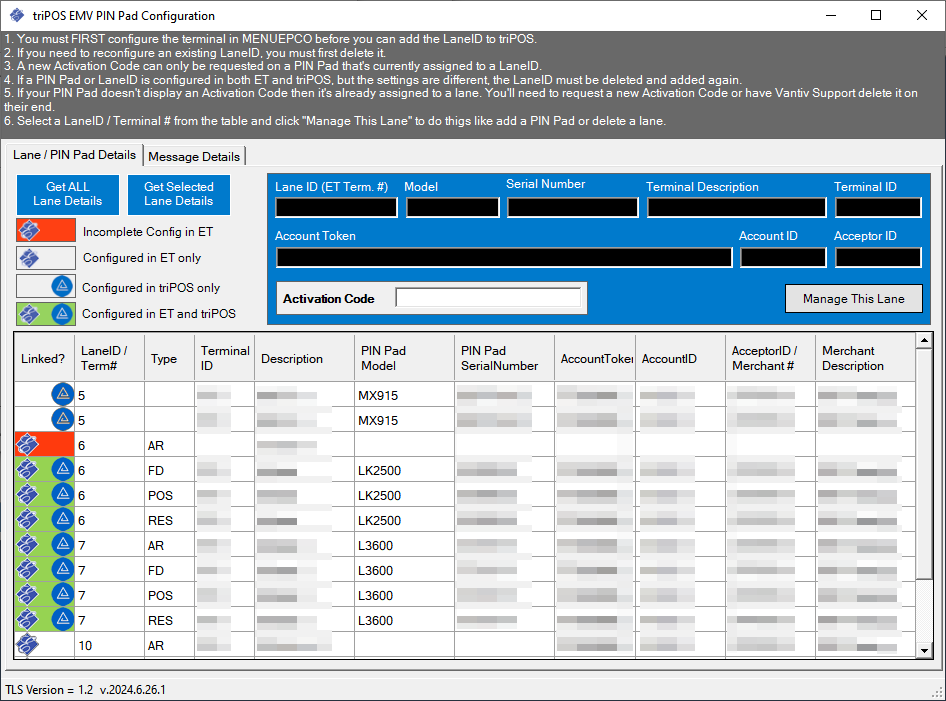Click the ET icon in the lane 7 RES row
The height and width of the screenshot is (701, 946).
click(27, 620)
